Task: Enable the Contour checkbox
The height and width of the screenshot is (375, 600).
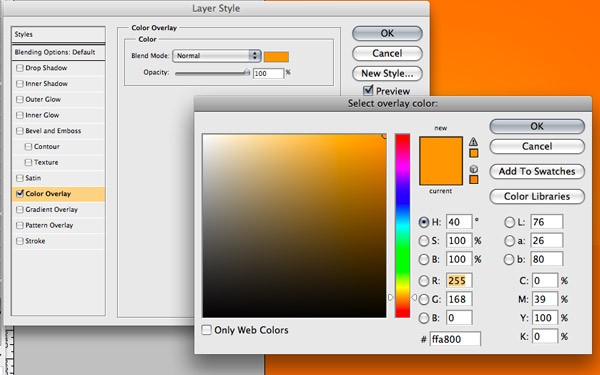Action: [28, 147]
